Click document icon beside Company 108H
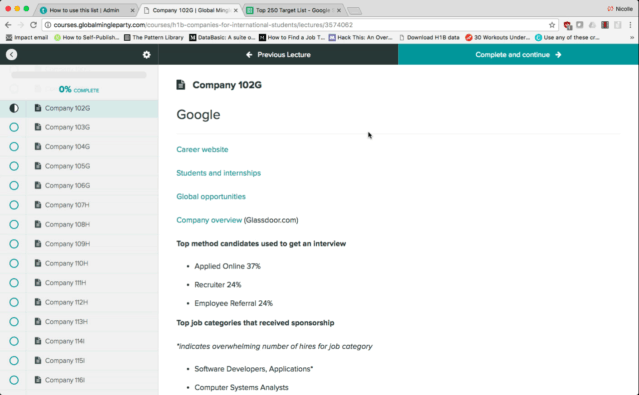 pyautogui.click(x=38, y=224)
